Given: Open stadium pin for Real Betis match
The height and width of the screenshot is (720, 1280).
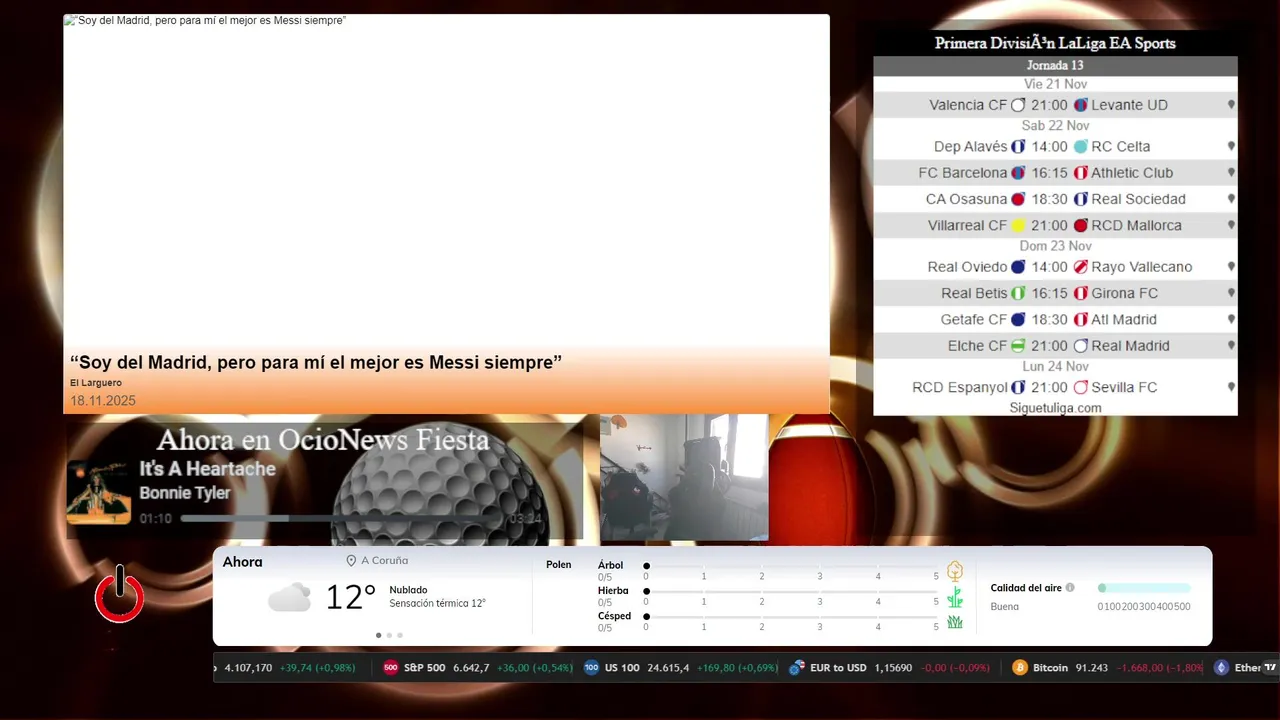Looking at the screenshot, I should coord(1231,293).
